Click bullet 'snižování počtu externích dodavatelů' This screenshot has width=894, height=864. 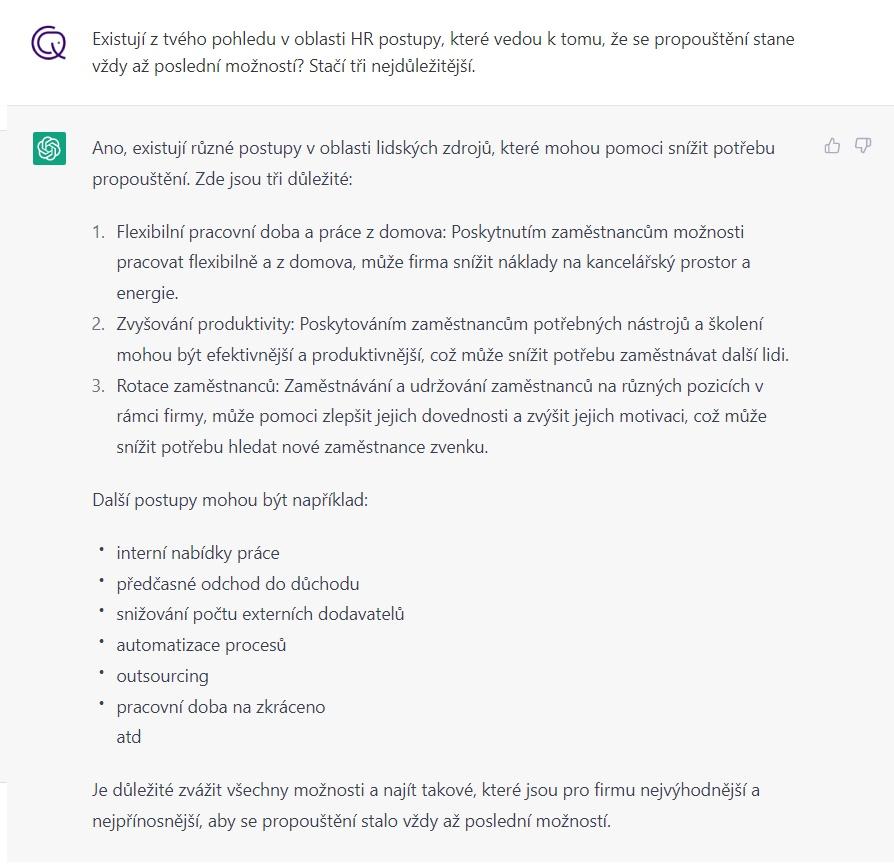[x=260, y=614]
